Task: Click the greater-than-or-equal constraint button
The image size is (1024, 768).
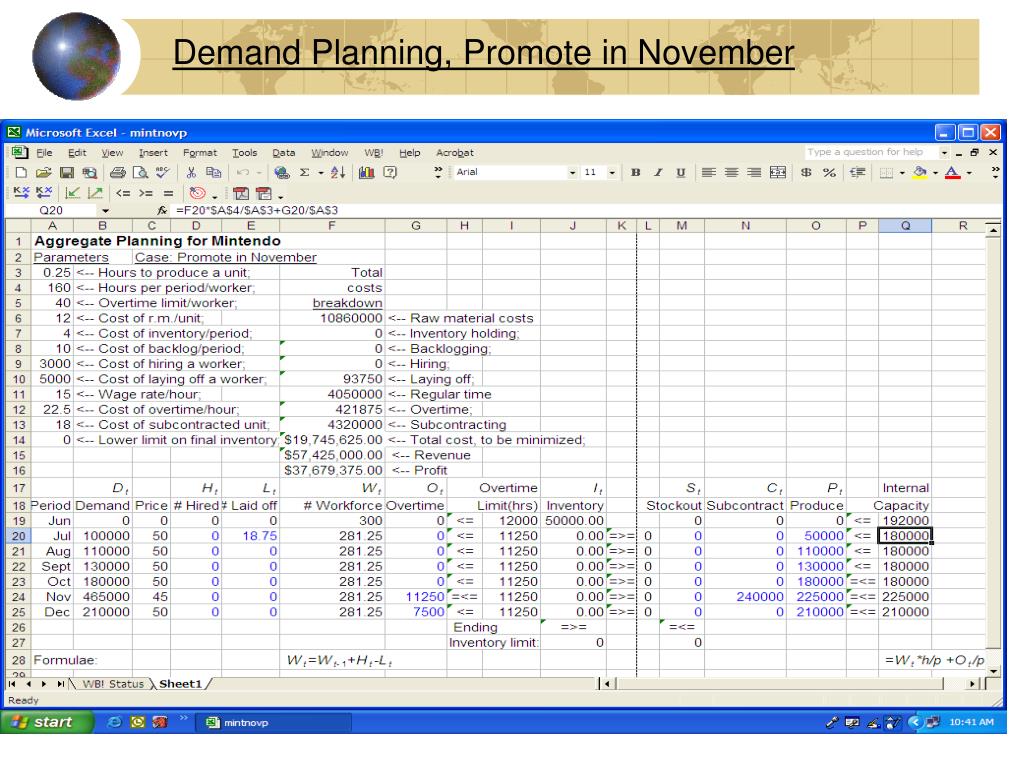Action: click(x=146, y=193)
